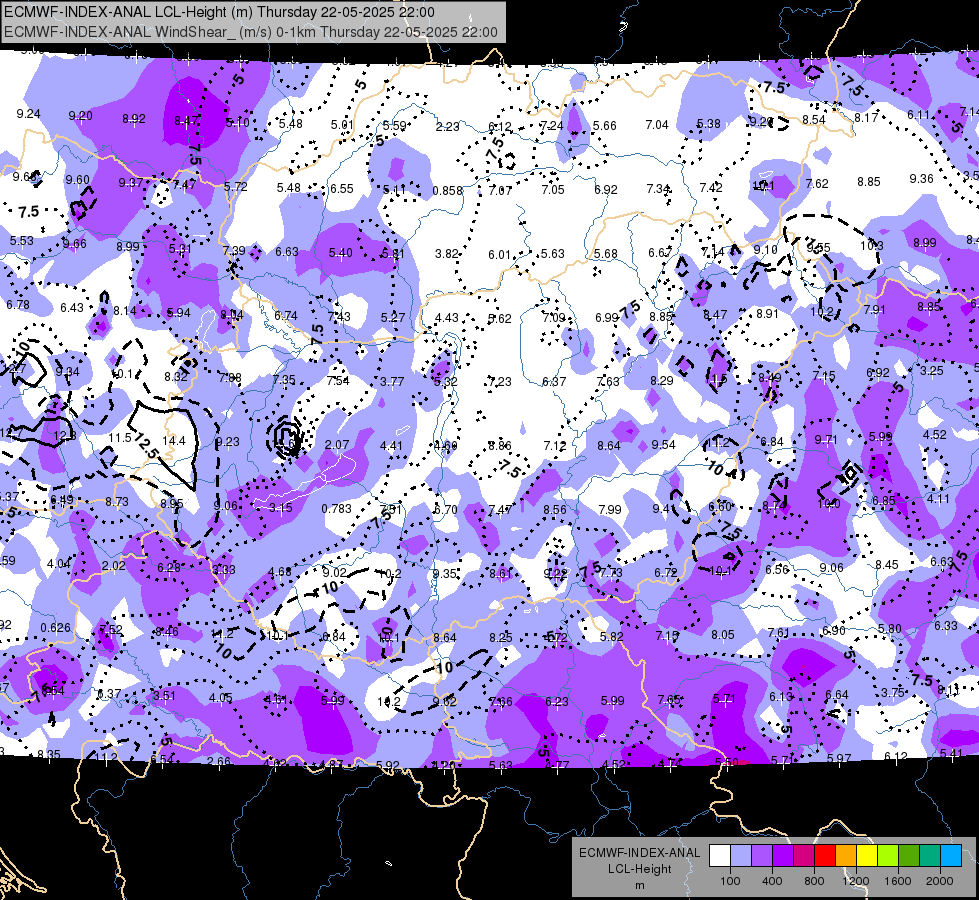The height and width of the screenshot is (900, 979).
Task: Click the wind shear value 3.25
Action: click(x=932, y=370)
